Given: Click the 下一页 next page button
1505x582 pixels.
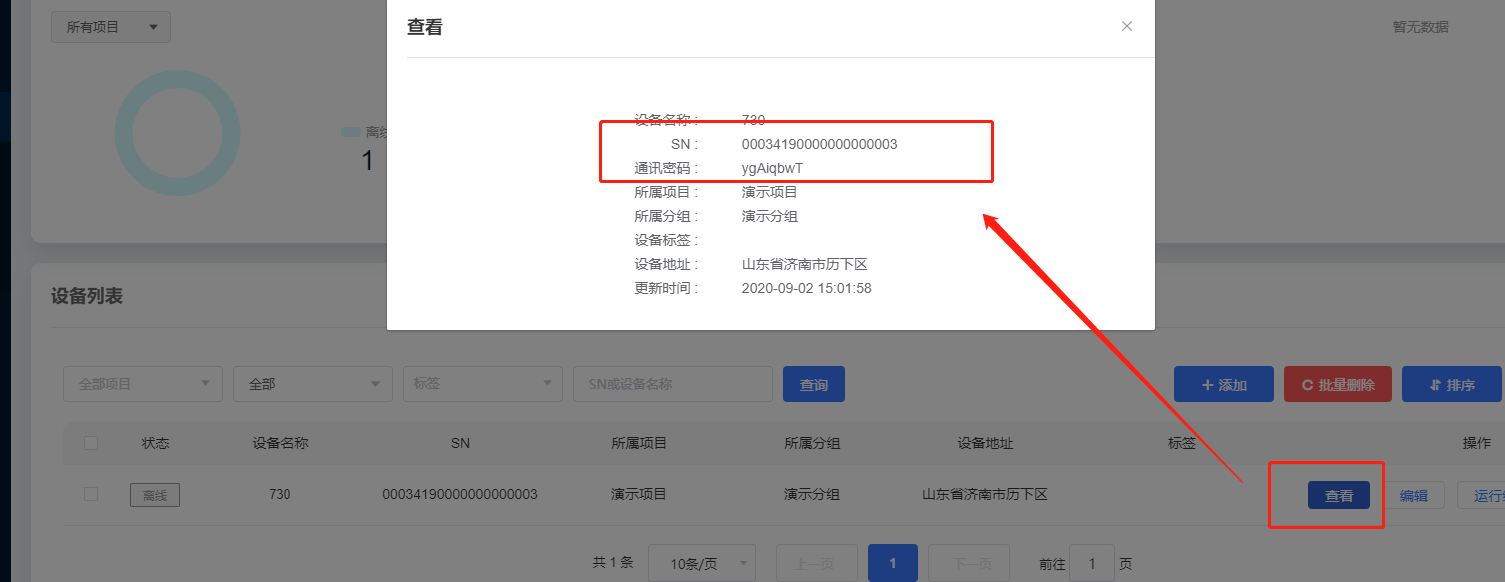Looking at the screenshot, I should coord(968,563).
